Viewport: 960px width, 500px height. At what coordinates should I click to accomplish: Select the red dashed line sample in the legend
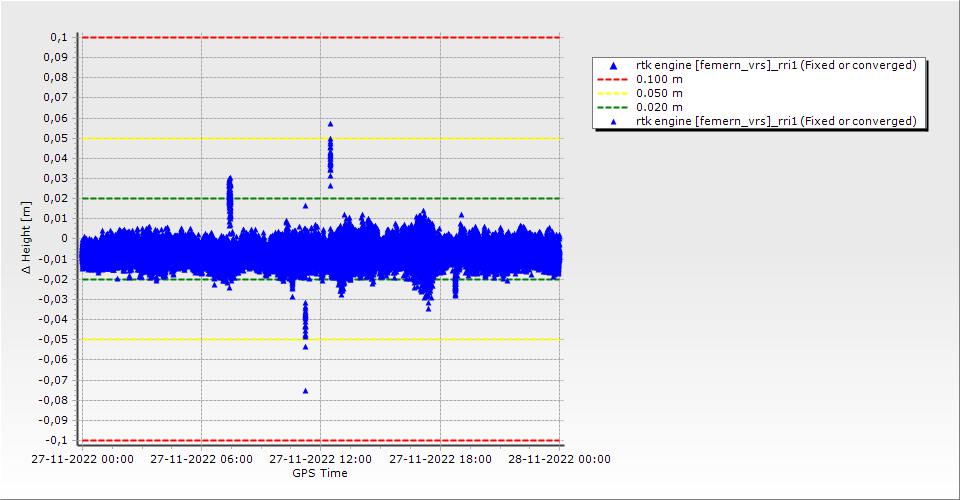coord(614,79)
